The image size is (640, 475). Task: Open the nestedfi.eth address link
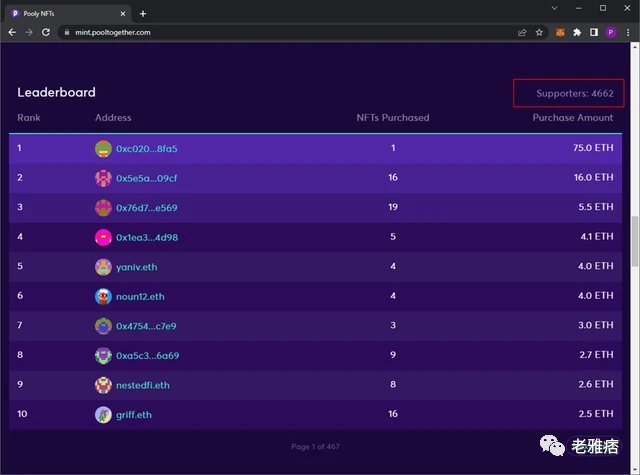142,385
